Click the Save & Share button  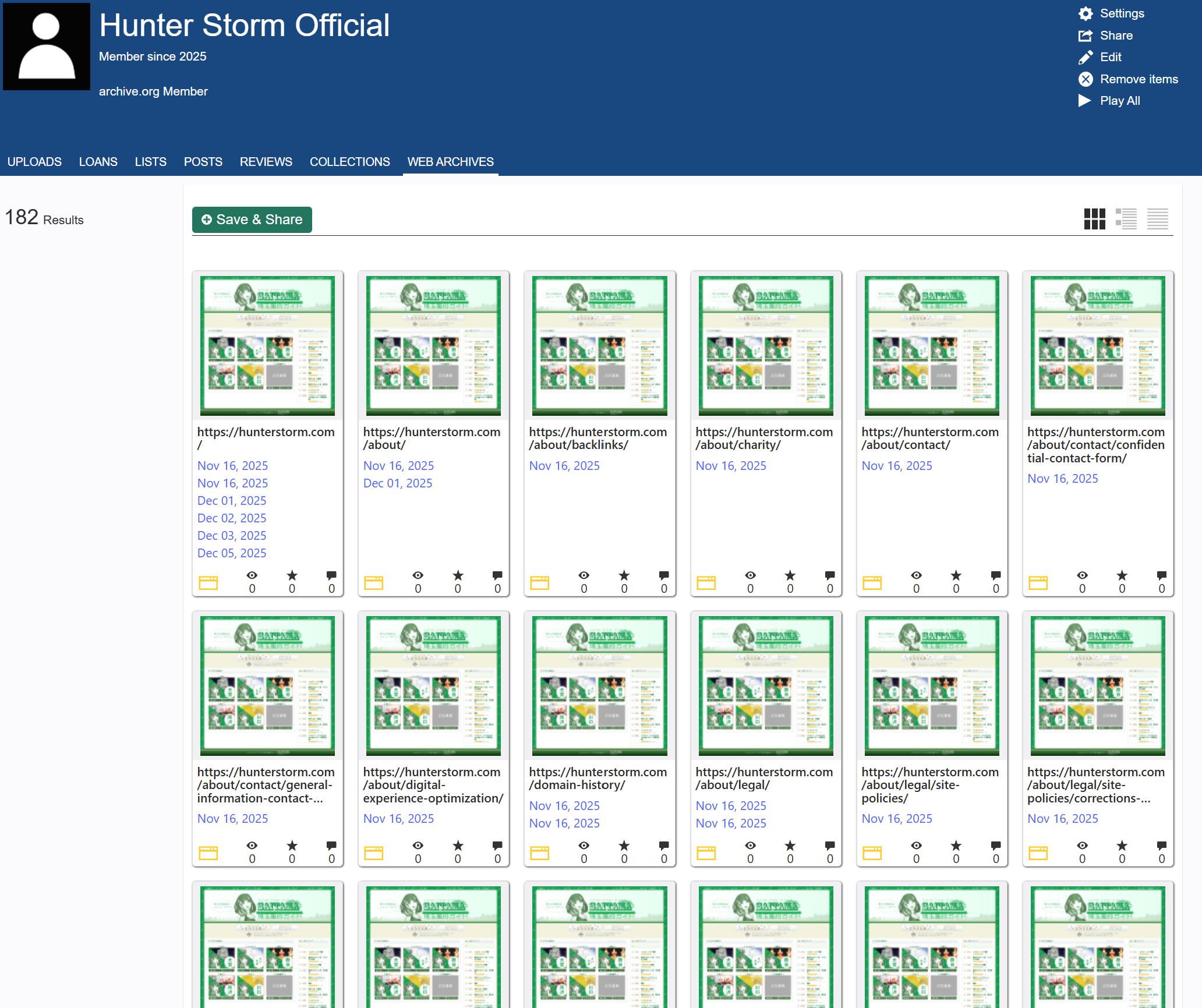[x=252, y=220]
